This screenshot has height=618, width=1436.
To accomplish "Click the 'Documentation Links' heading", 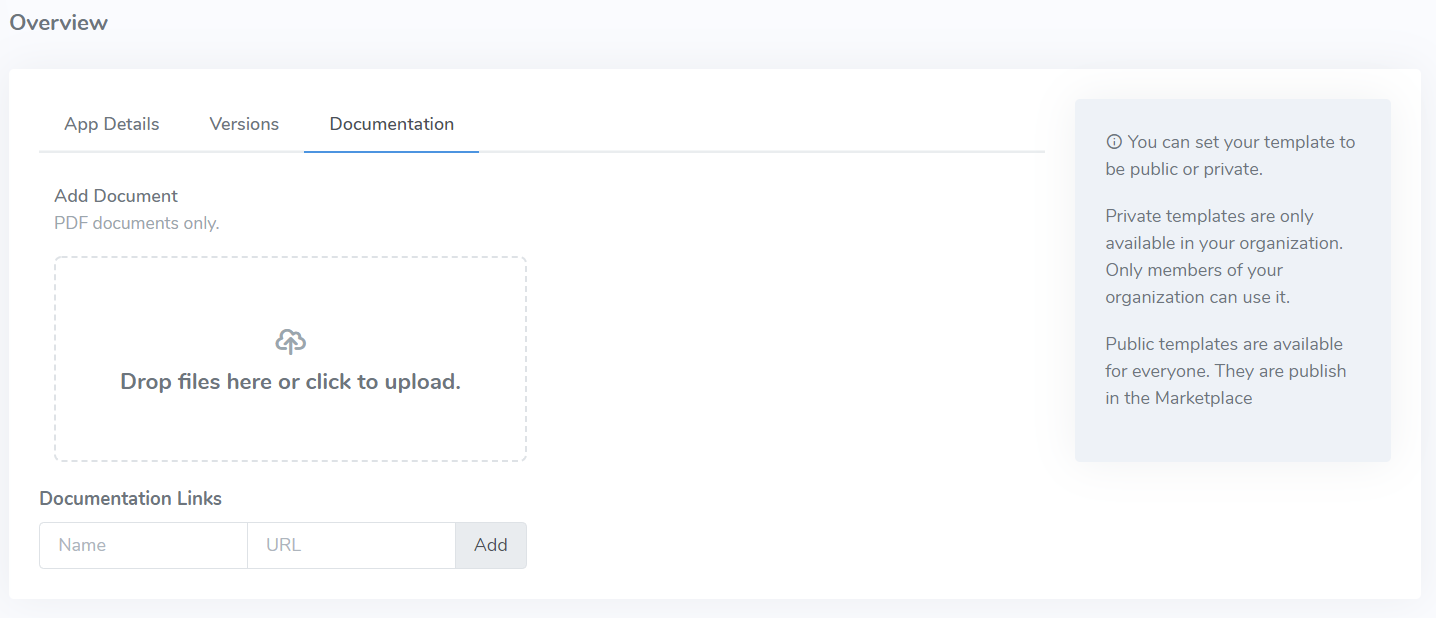I will tap(131, 498).
